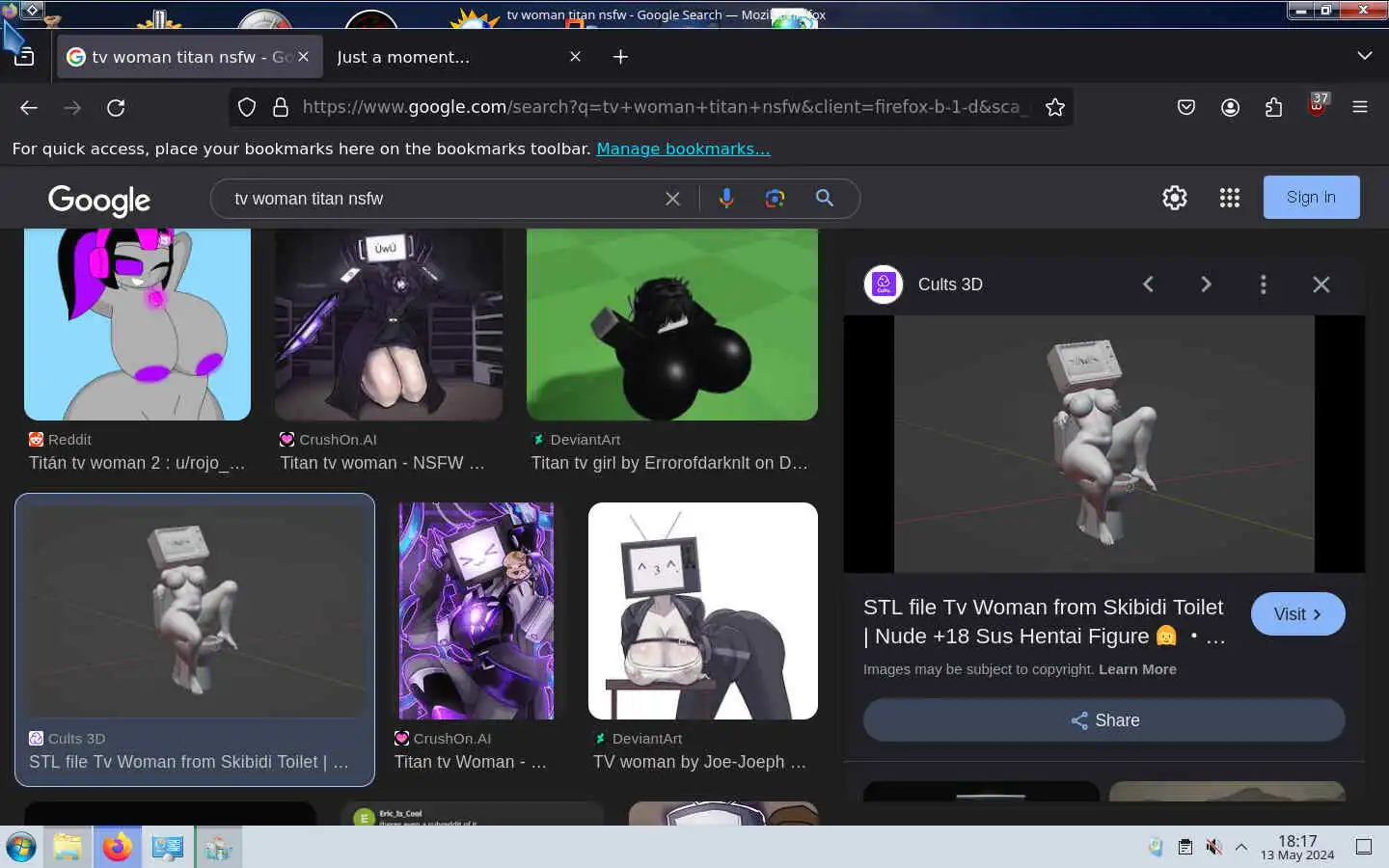Viewport: 1389px width, 868px height.
Task: Search by image with Google Lens icon
Action: (775, 198)
